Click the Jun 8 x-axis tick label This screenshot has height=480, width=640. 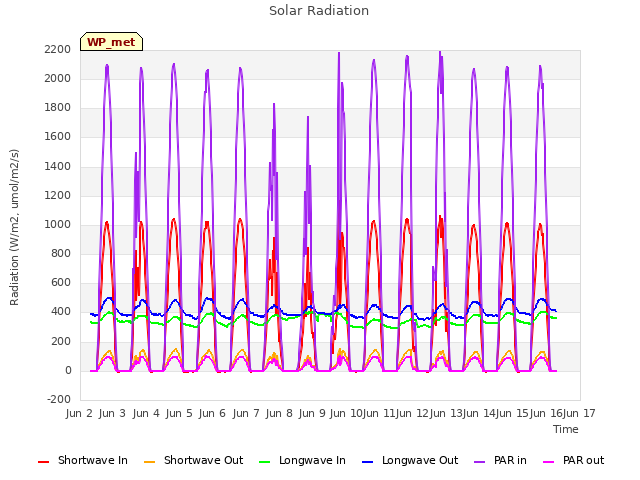click(x=279, y=413)
